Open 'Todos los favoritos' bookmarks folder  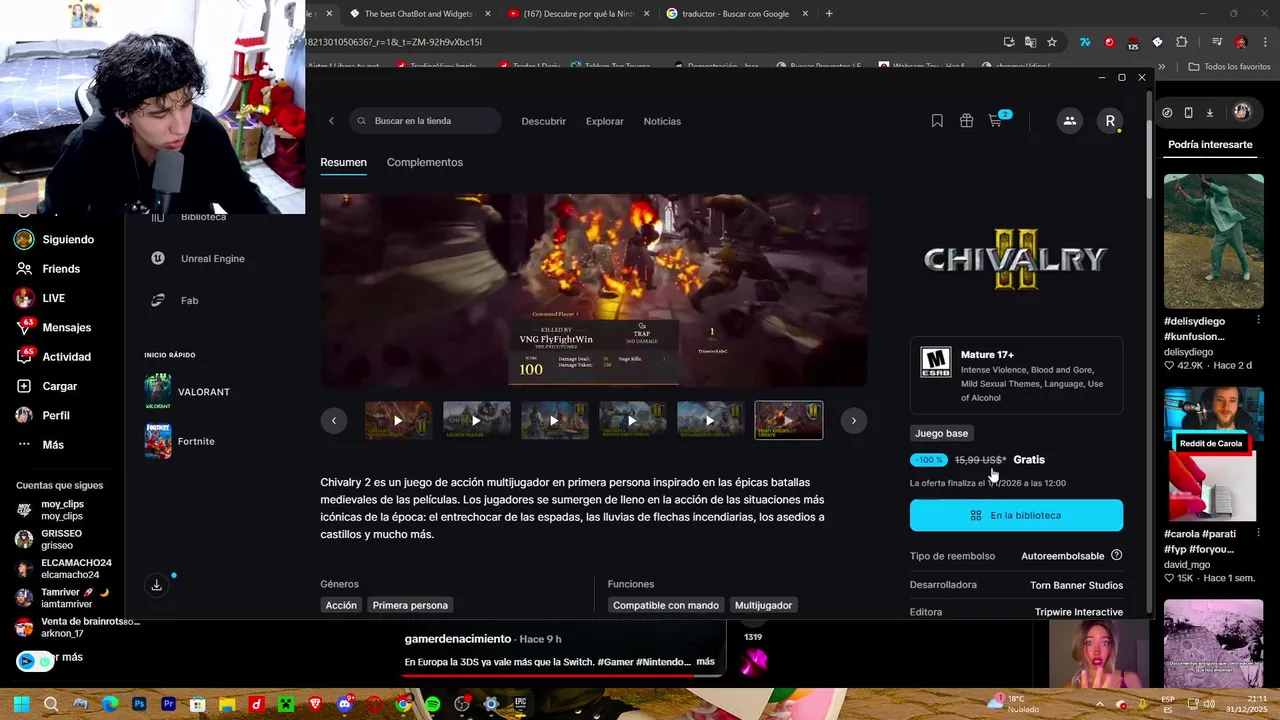click(x=1229, y=66)
